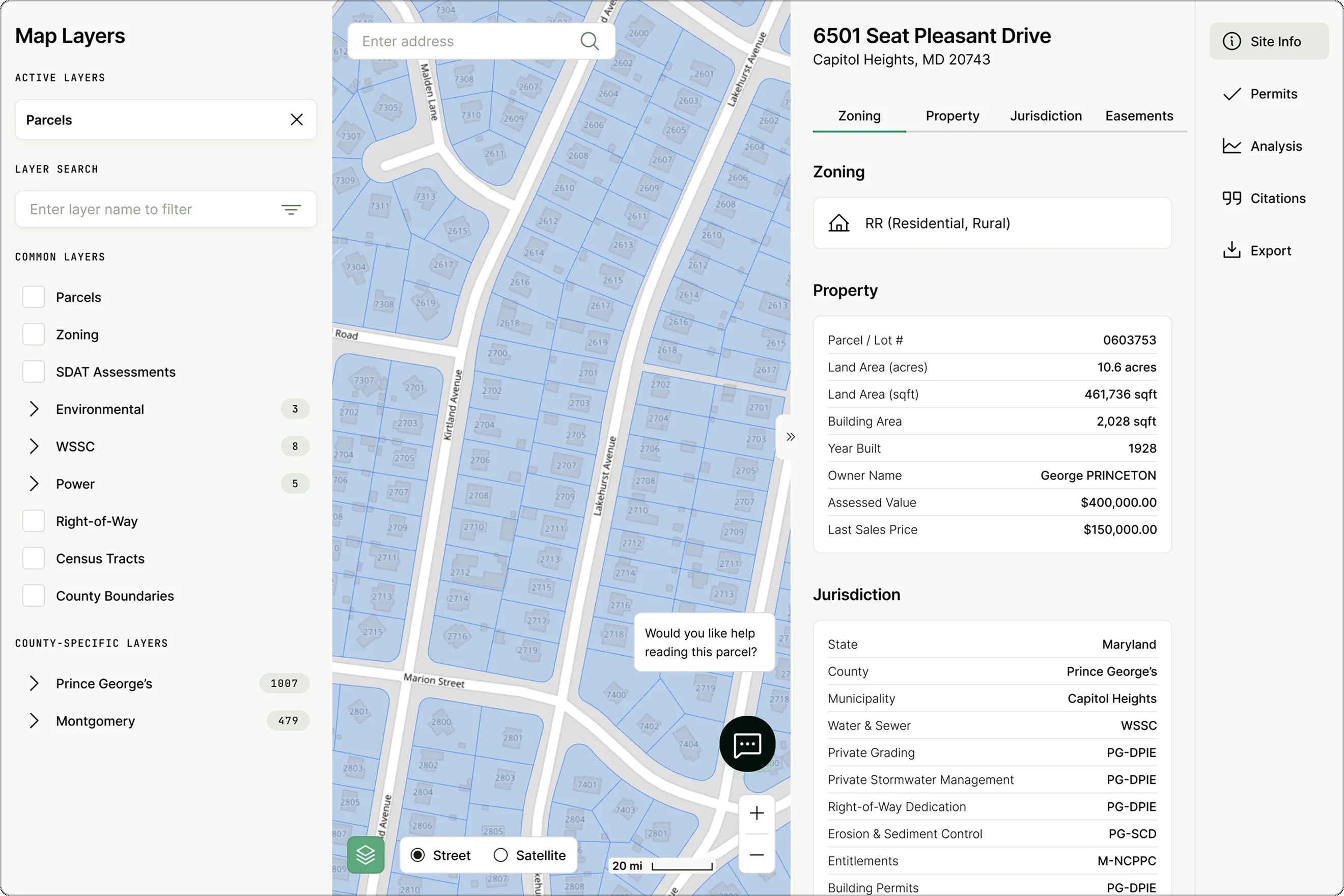Expand Montgomery county layers

tap(34, 720)
